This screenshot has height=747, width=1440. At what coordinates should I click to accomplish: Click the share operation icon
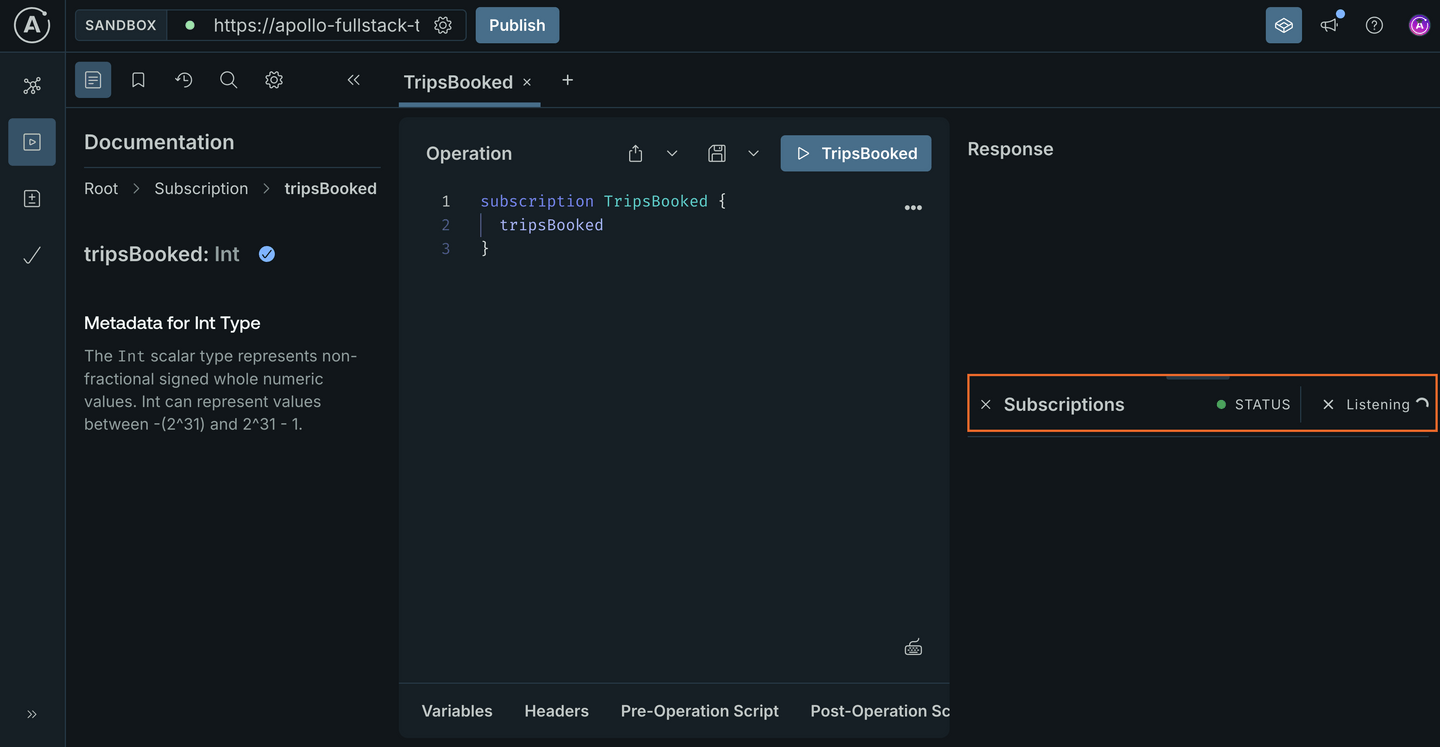coord(635,153)
